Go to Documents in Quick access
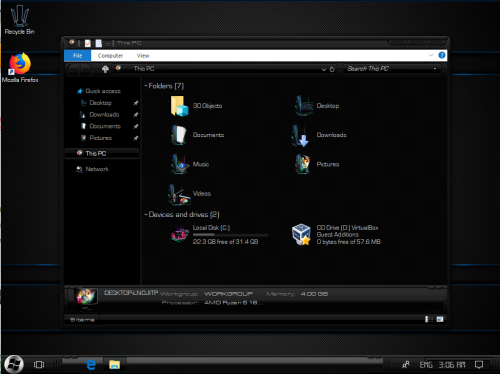 click(105, 126)
